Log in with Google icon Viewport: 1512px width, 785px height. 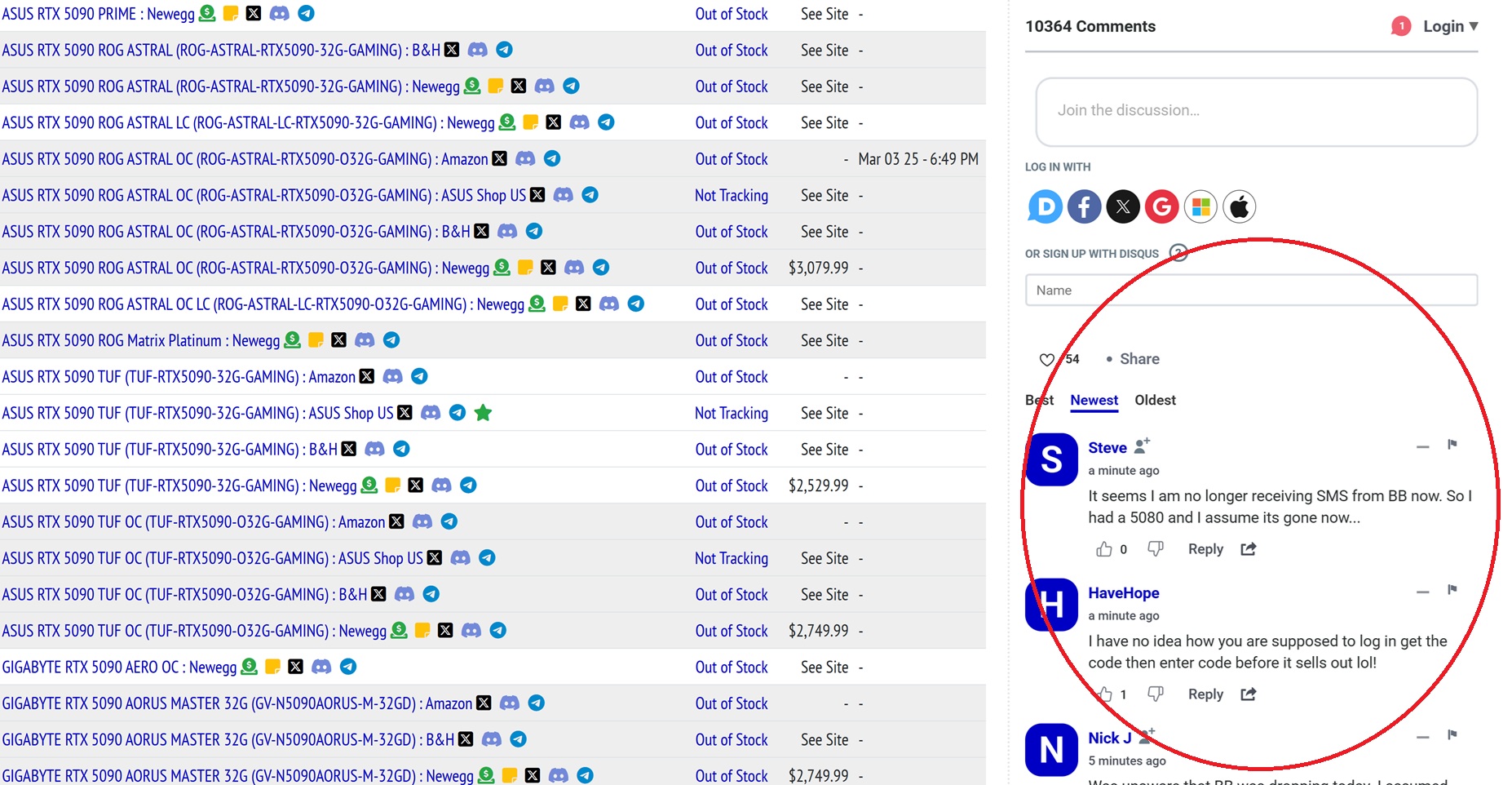1162,207
